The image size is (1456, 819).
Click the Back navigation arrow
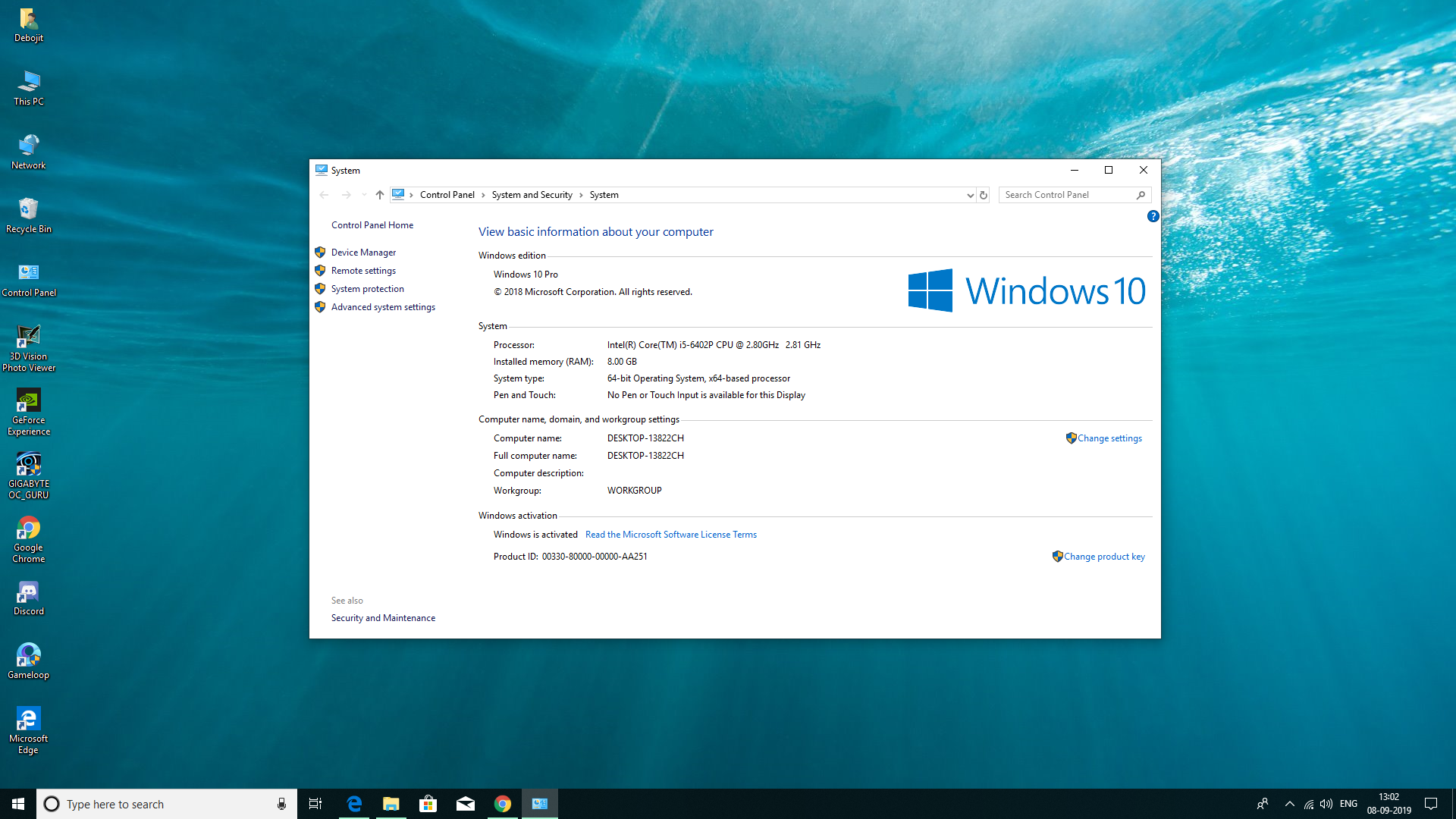click(x=324, y=195)
